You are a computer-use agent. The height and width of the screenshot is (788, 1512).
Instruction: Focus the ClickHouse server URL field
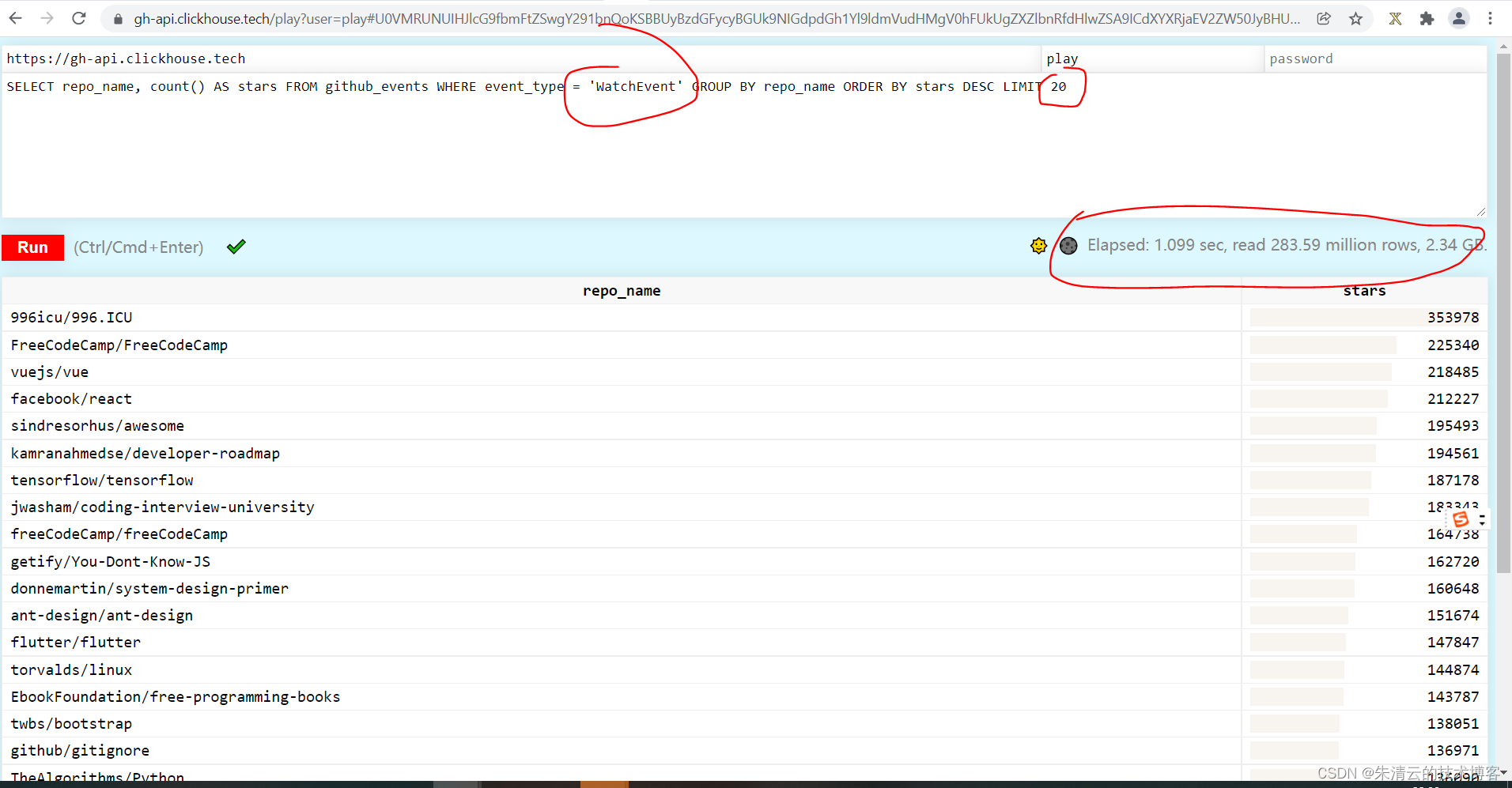[520, 58]
